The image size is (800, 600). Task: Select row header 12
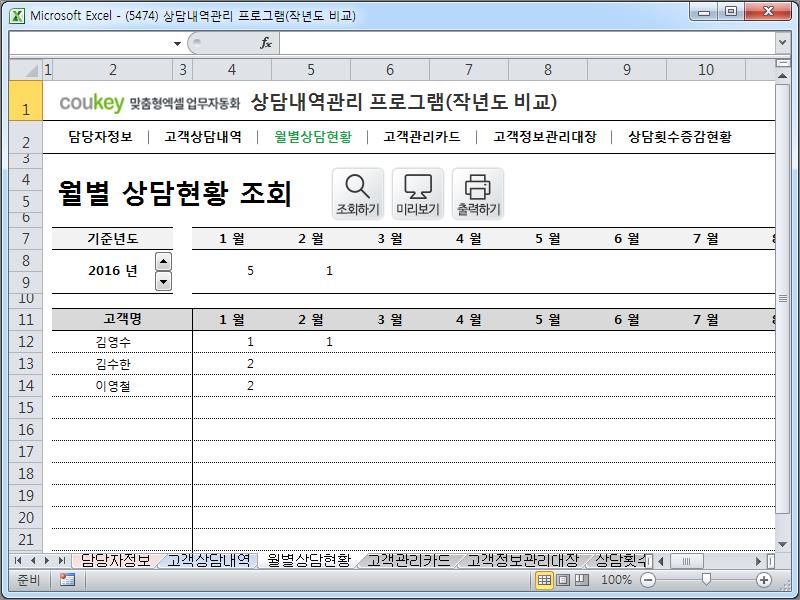click(x=26, y=341)
